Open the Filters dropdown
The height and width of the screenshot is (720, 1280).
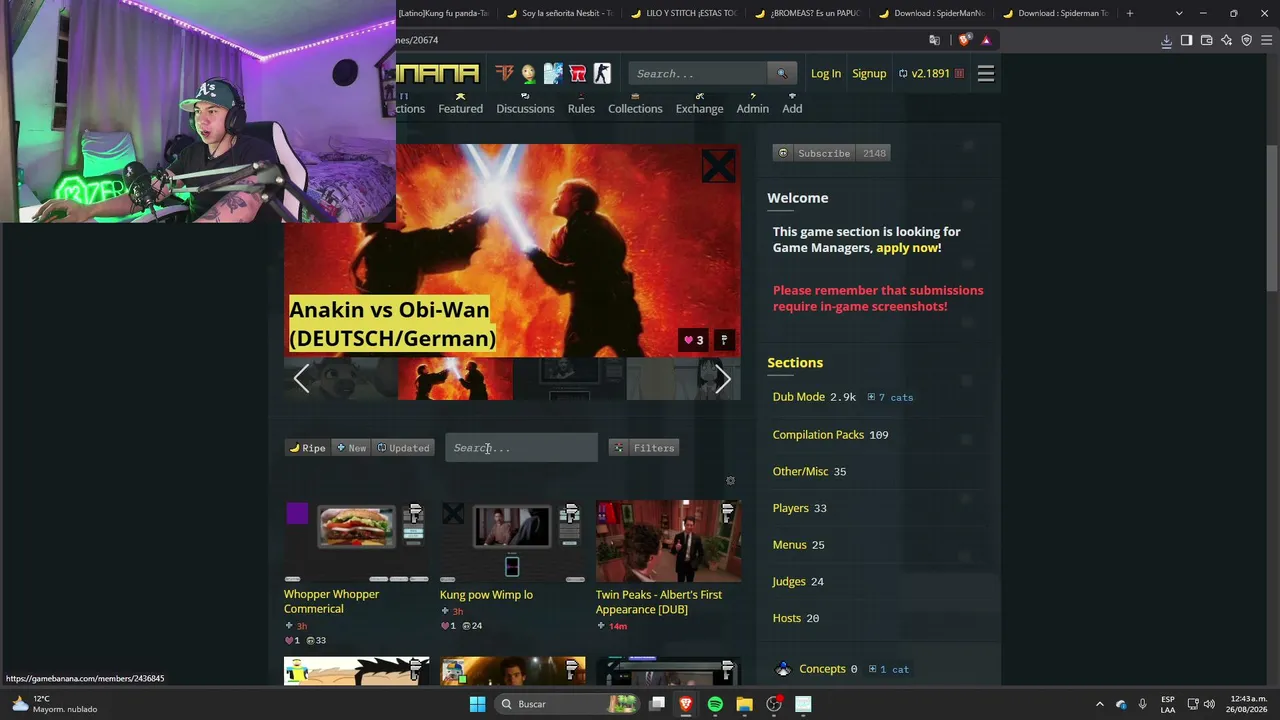tap(646, 448)
